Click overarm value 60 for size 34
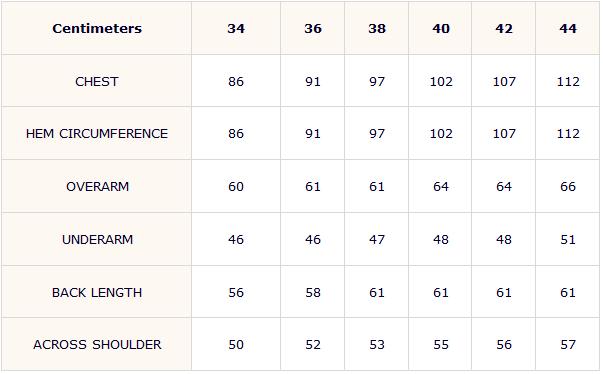603x374 pixels. 236,187
